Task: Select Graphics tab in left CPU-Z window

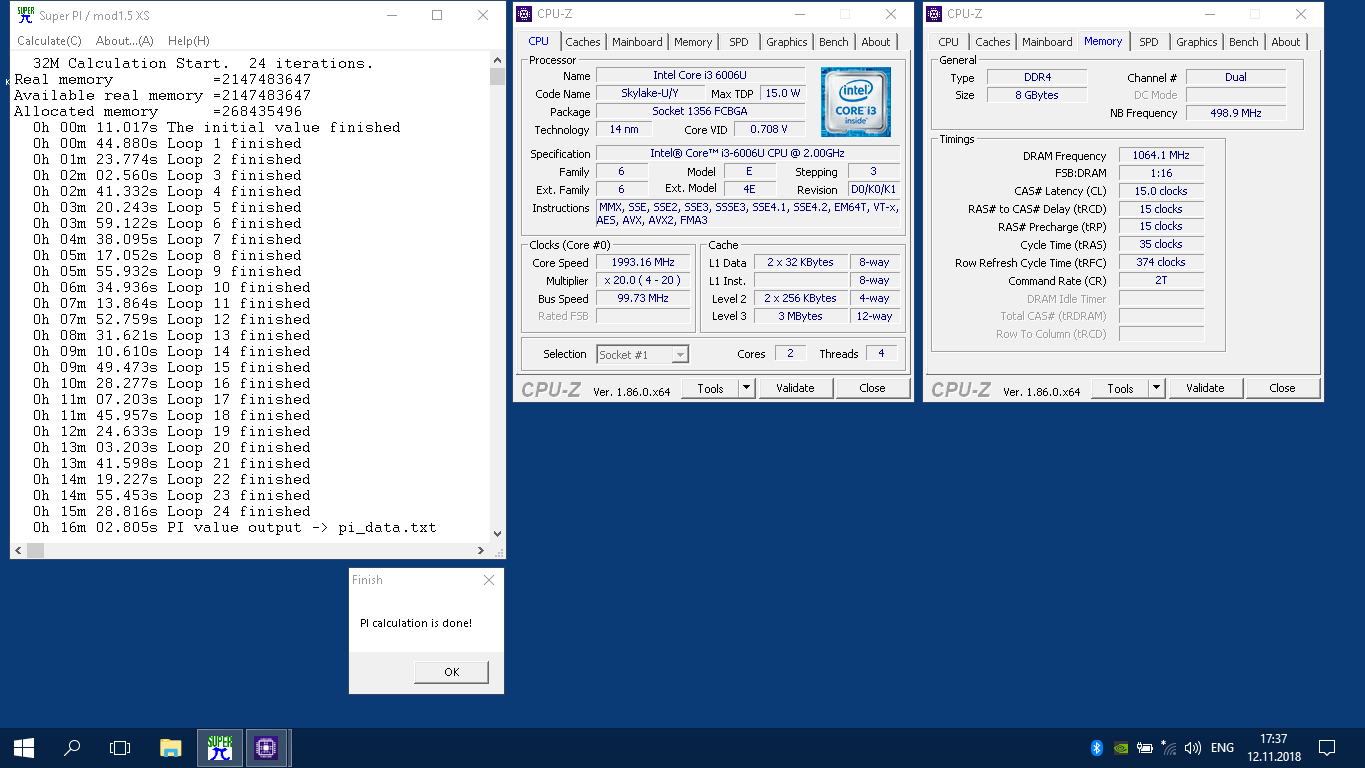Action: pos(786,42)
